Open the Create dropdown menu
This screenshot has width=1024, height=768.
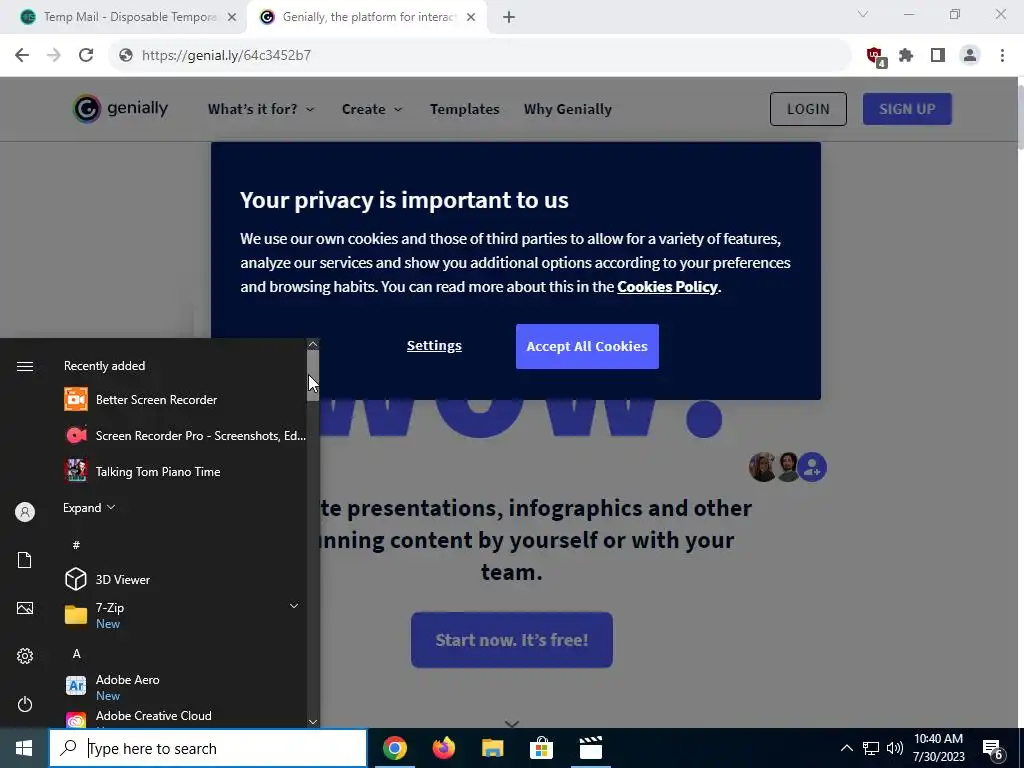[x=372, y=109]
